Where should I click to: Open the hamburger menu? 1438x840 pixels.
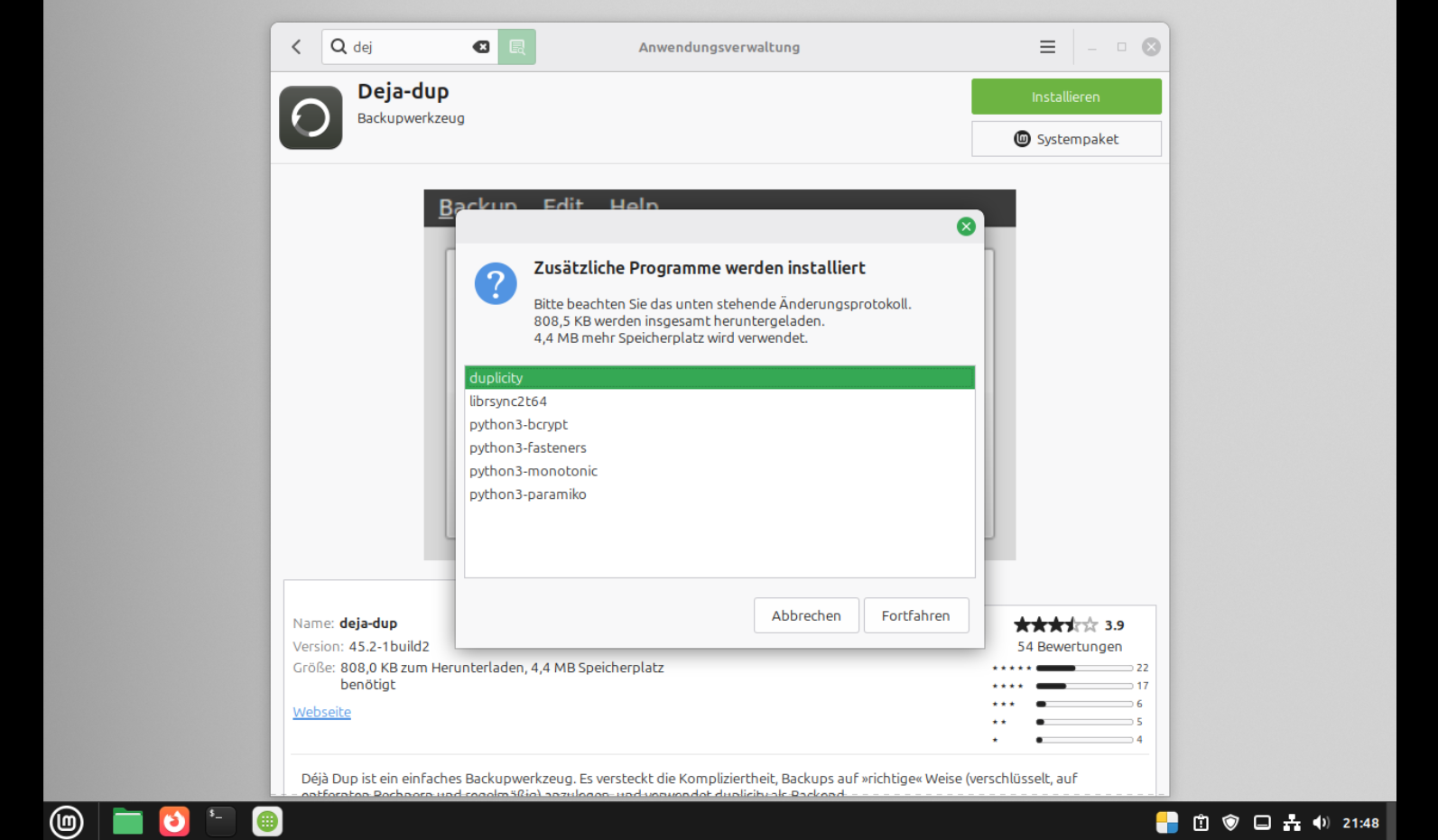click(1047, 47)
